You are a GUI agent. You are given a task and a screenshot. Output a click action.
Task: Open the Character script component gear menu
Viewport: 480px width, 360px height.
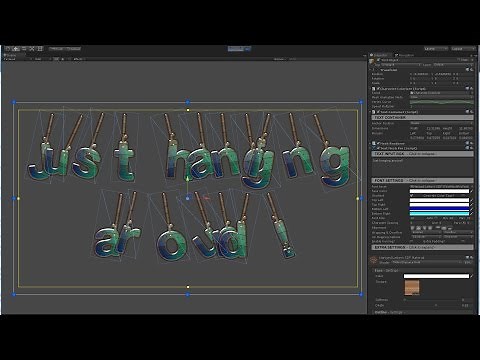(472, 88)
